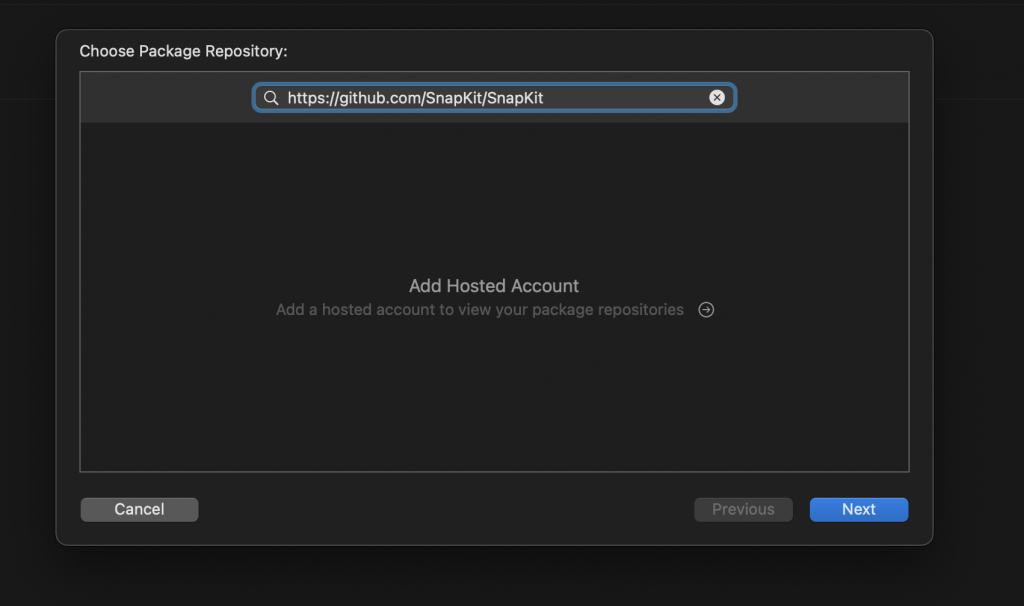Click 'Add a hosted account to view your package repositories'
The image size is (1024, 606).
(479, 310)
